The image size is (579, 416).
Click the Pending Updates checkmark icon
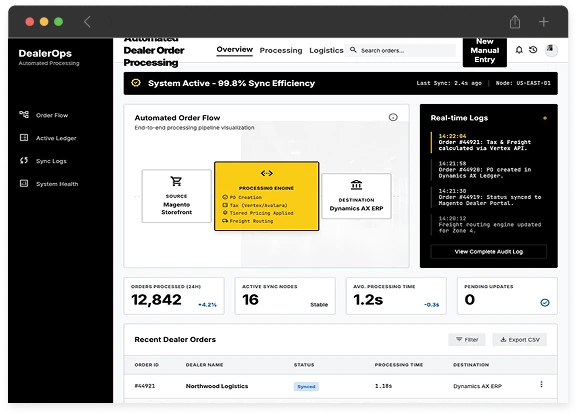pos(545,303)
